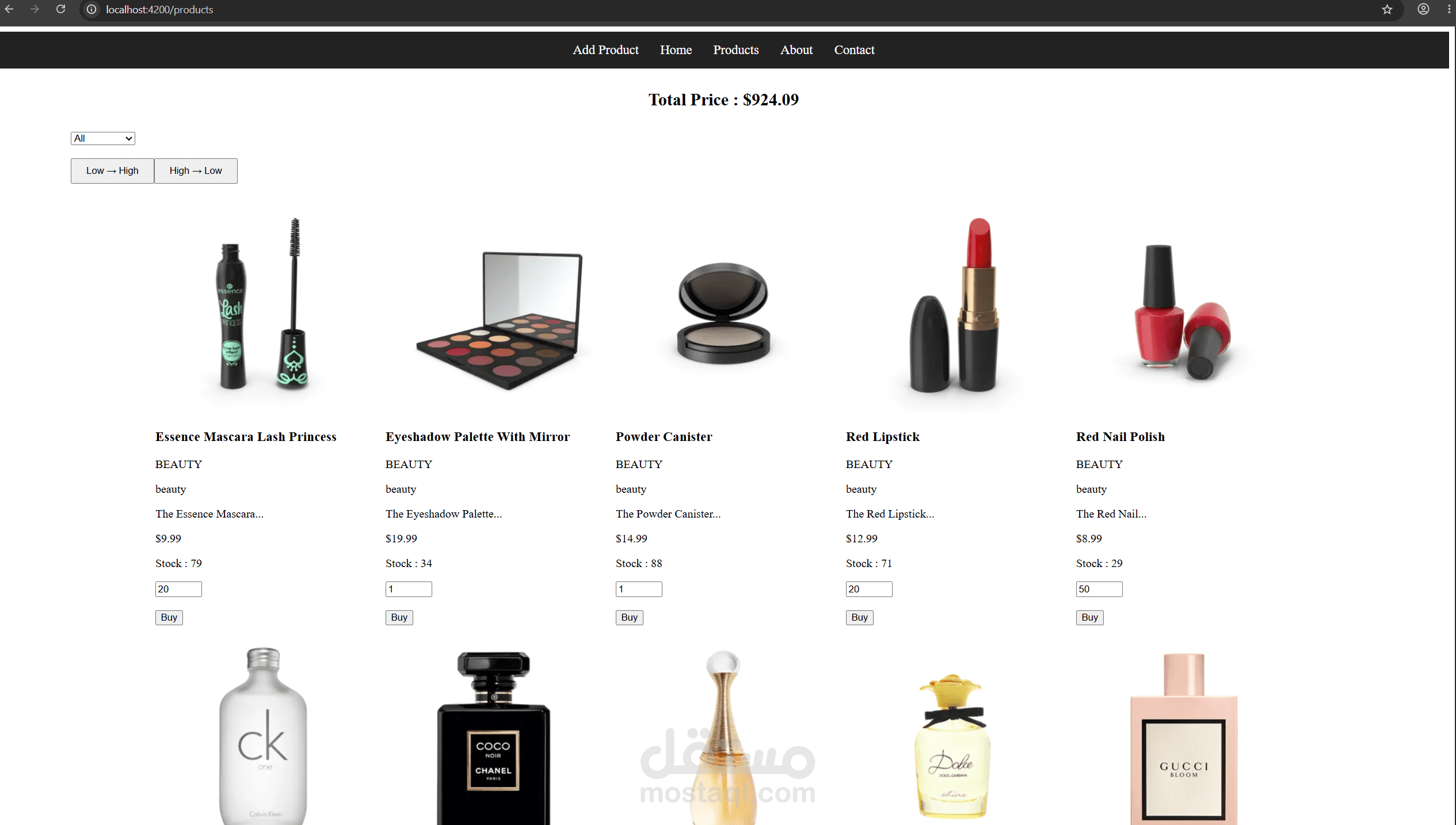Image resolution: width=1456 pixels, height=825 pixels.
Task: Click the quantity field for Red Lipstick
Action: coord(869,589)
